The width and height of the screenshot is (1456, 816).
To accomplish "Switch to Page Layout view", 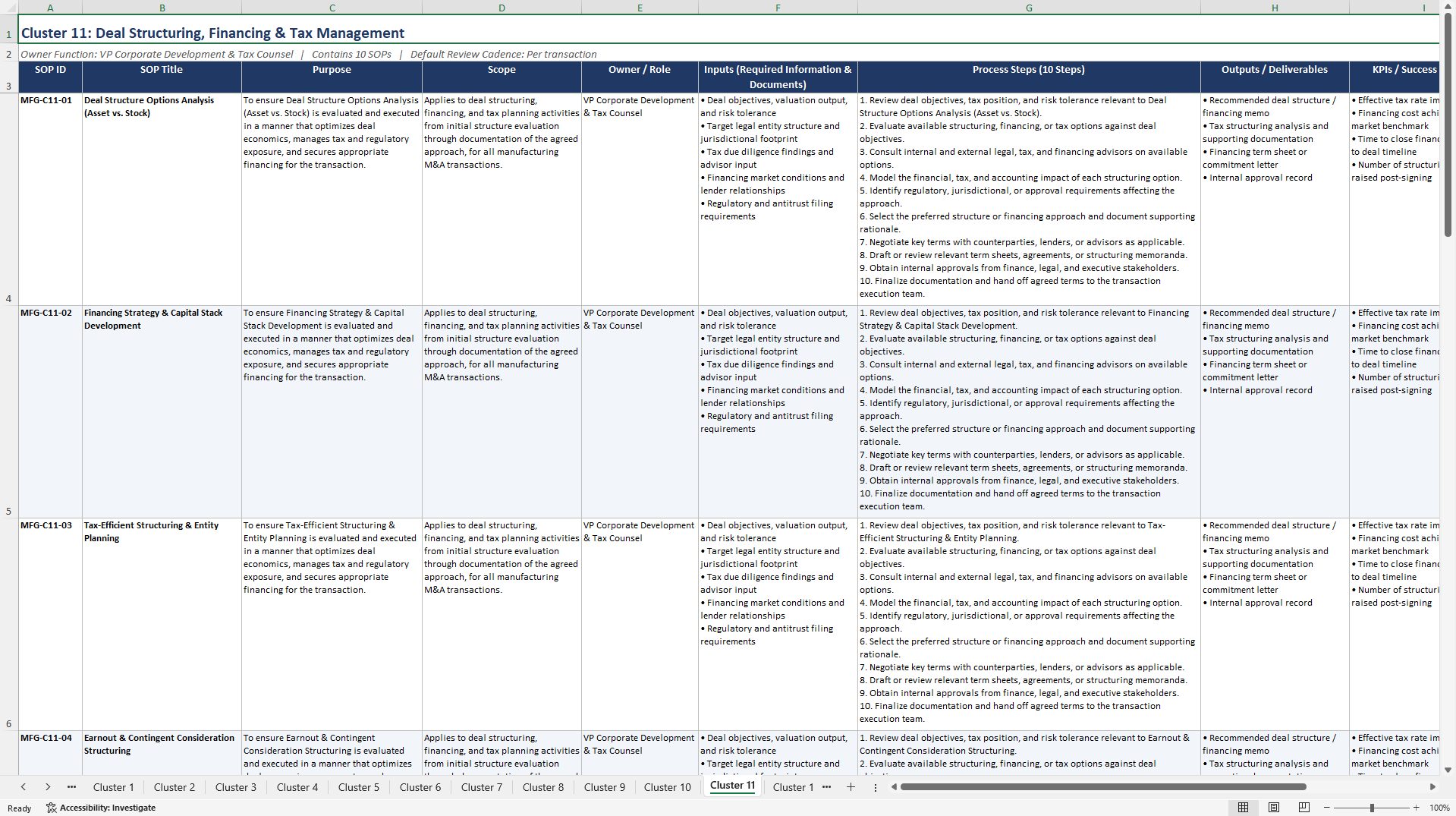I will tap(1273, 808).
